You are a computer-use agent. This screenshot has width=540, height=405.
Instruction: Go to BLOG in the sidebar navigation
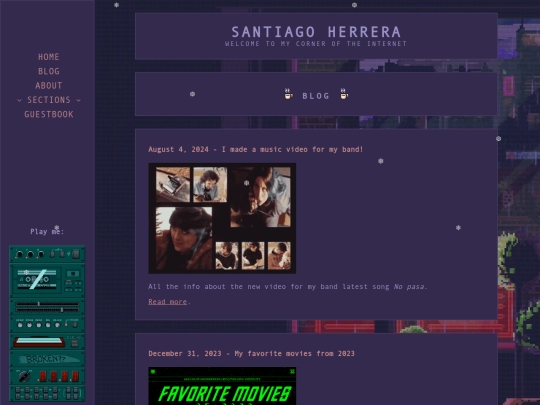[49, 71]
